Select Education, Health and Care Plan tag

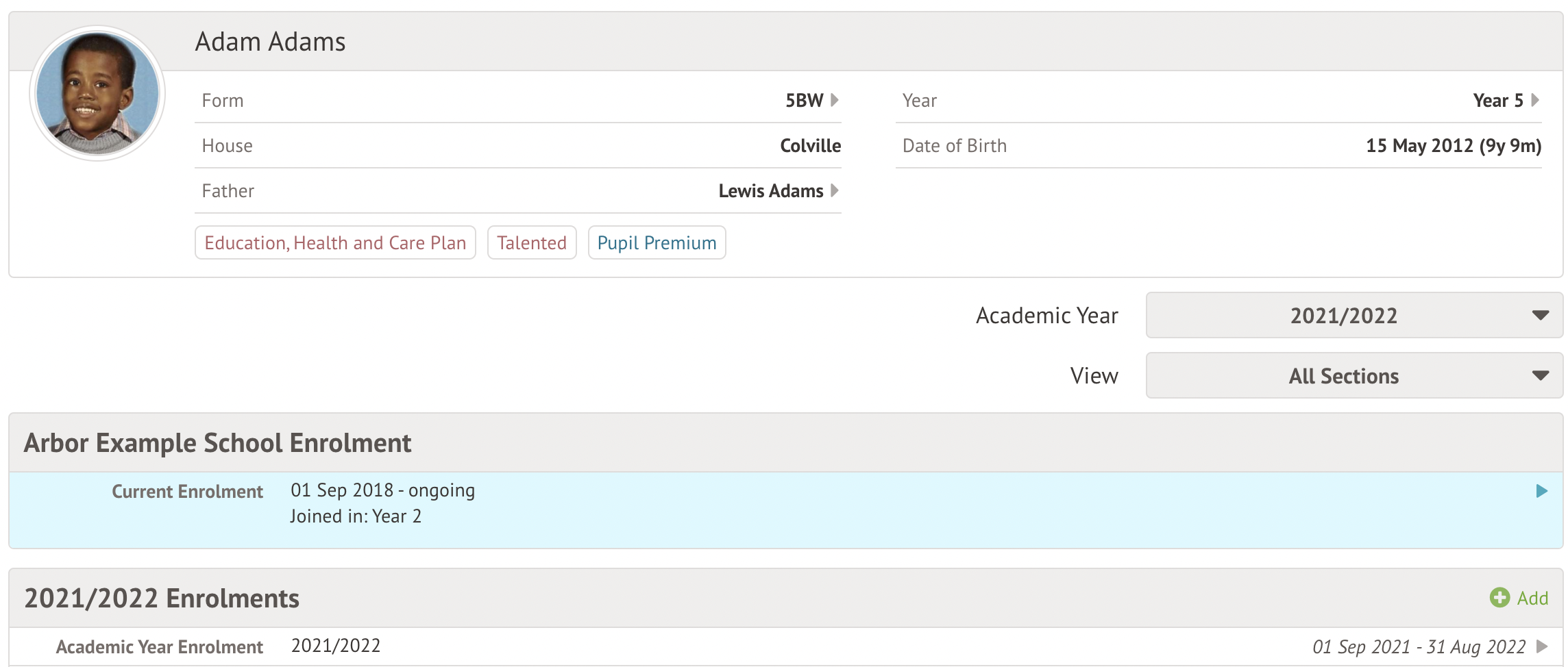(335, 243)
